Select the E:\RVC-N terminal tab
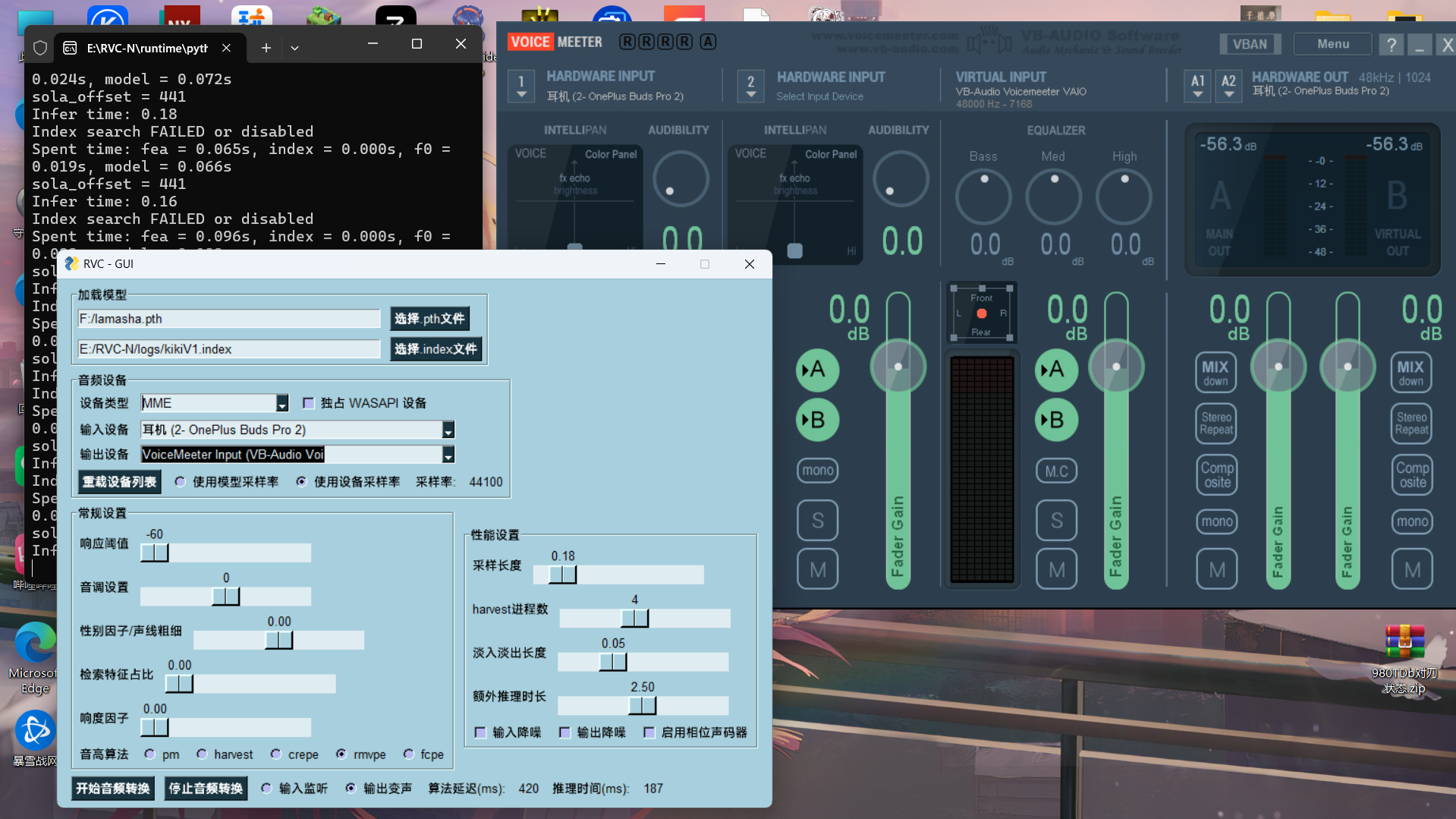 tap(146, 48)
